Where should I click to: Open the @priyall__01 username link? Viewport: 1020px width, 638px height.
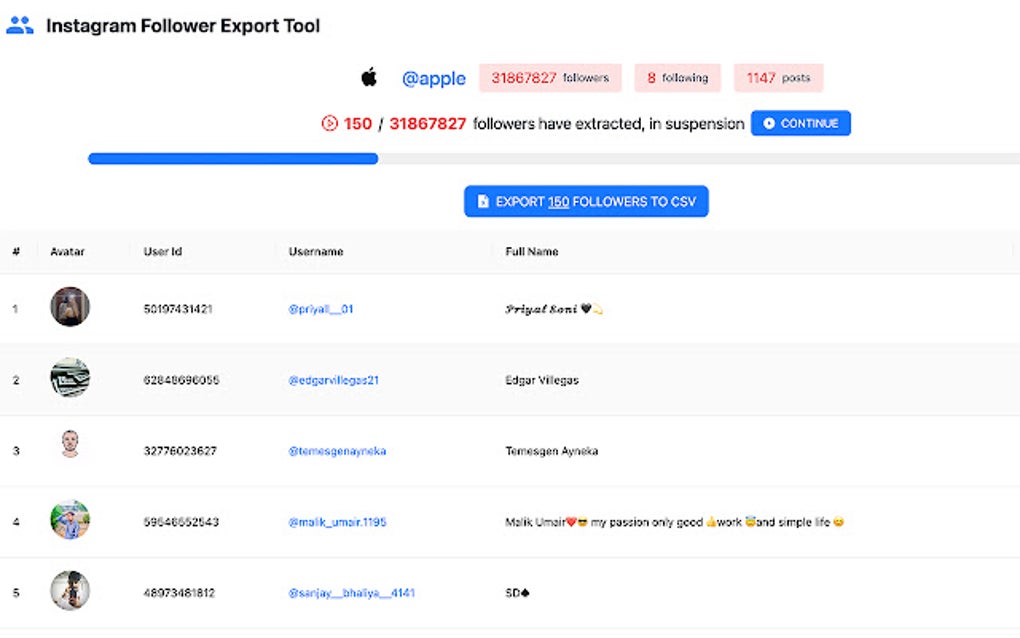[321, 309]
